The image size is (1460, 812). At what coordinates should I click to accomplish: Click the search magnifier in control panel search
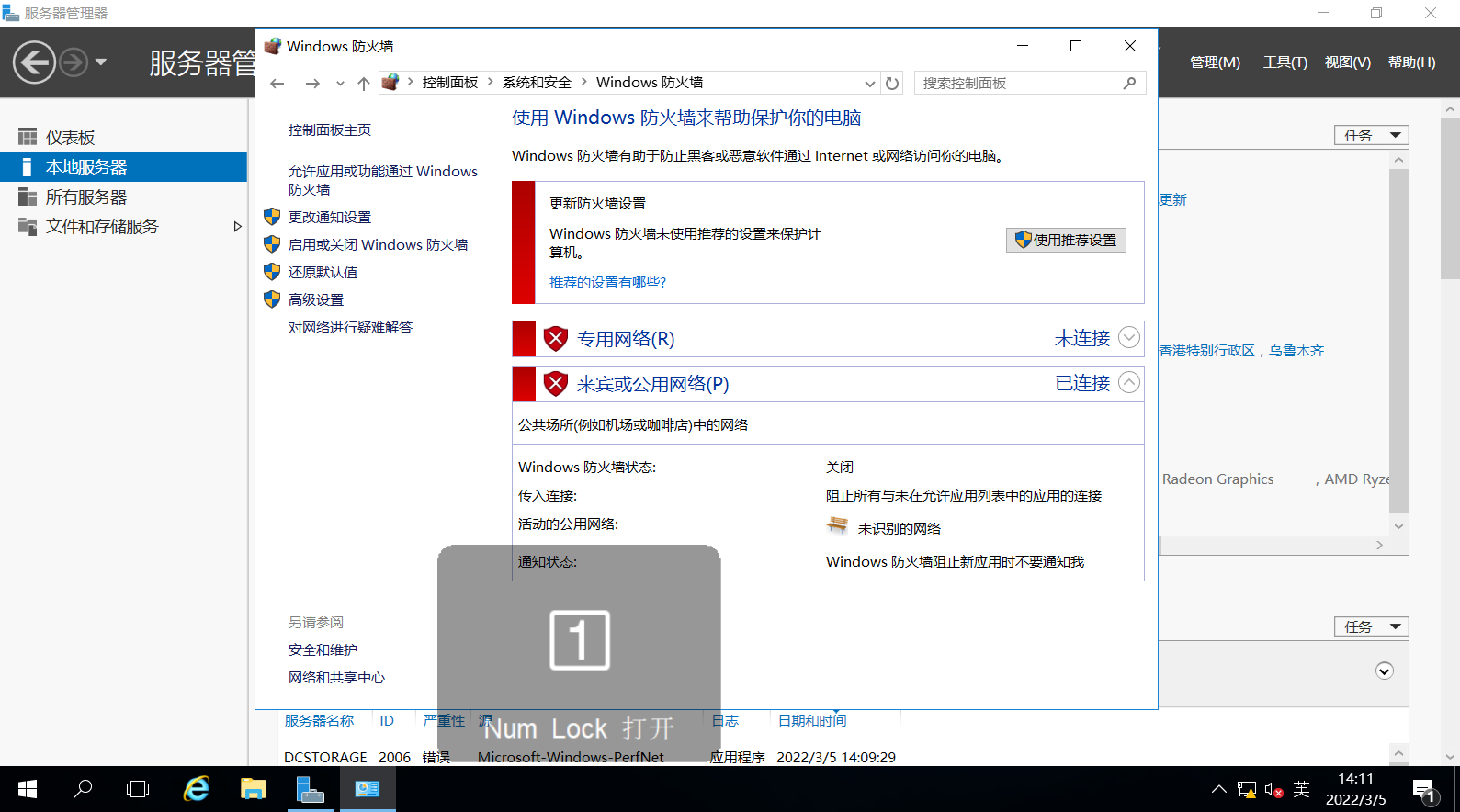point(1129,83)
